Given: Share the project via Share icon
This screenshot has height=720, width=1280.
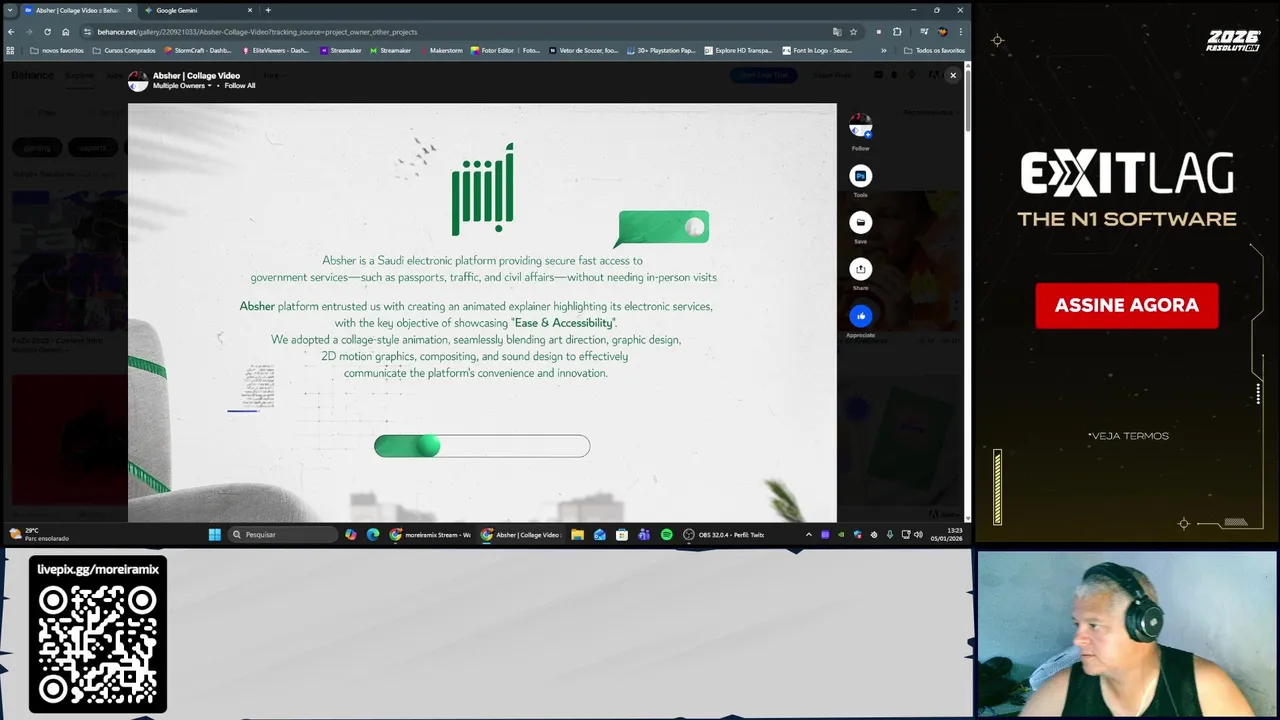Looking at the screenshot, I should coord(860,269).
